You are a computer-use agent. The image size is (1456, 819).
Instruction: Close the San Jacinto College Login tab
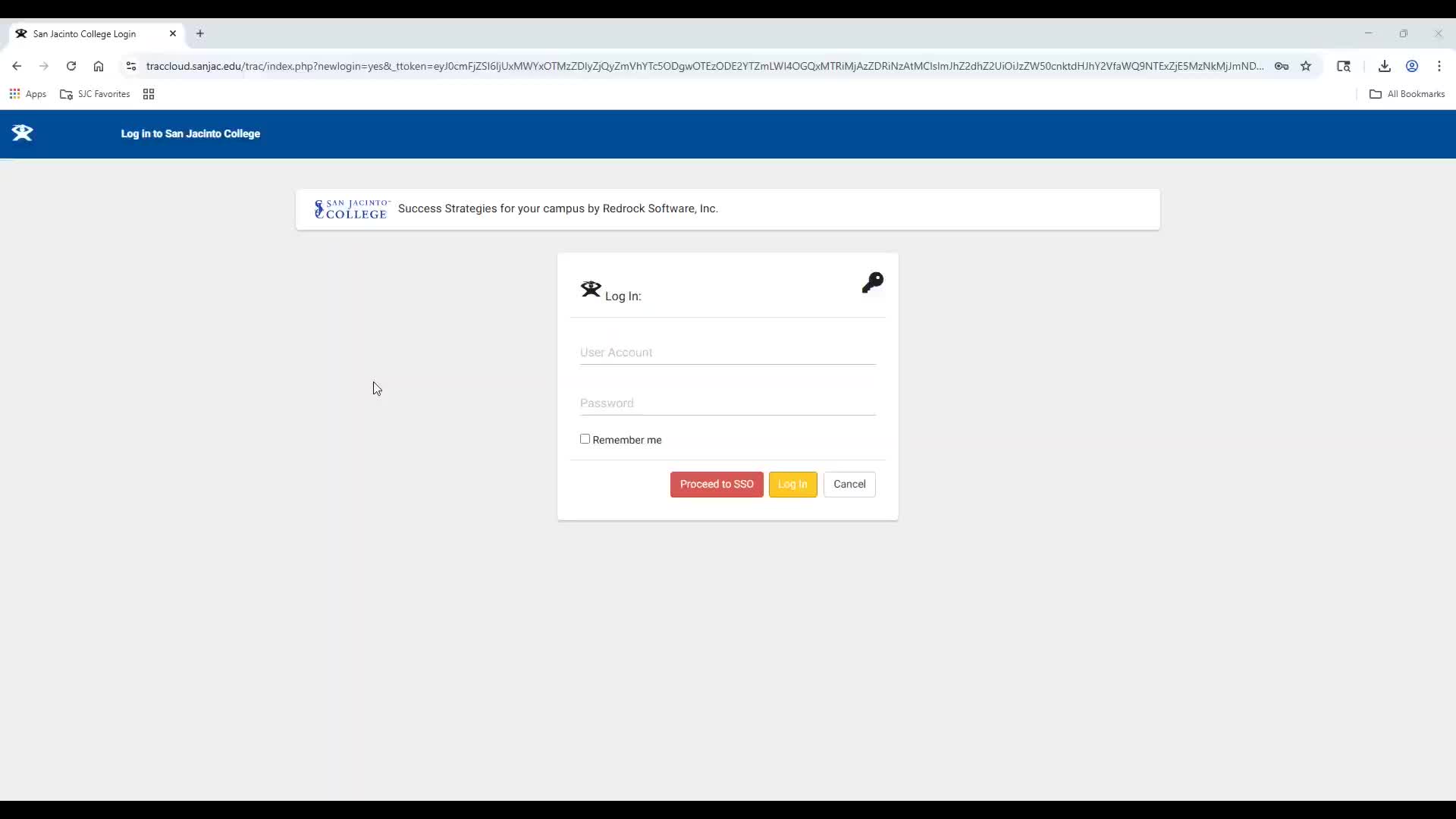pos(173,33)
